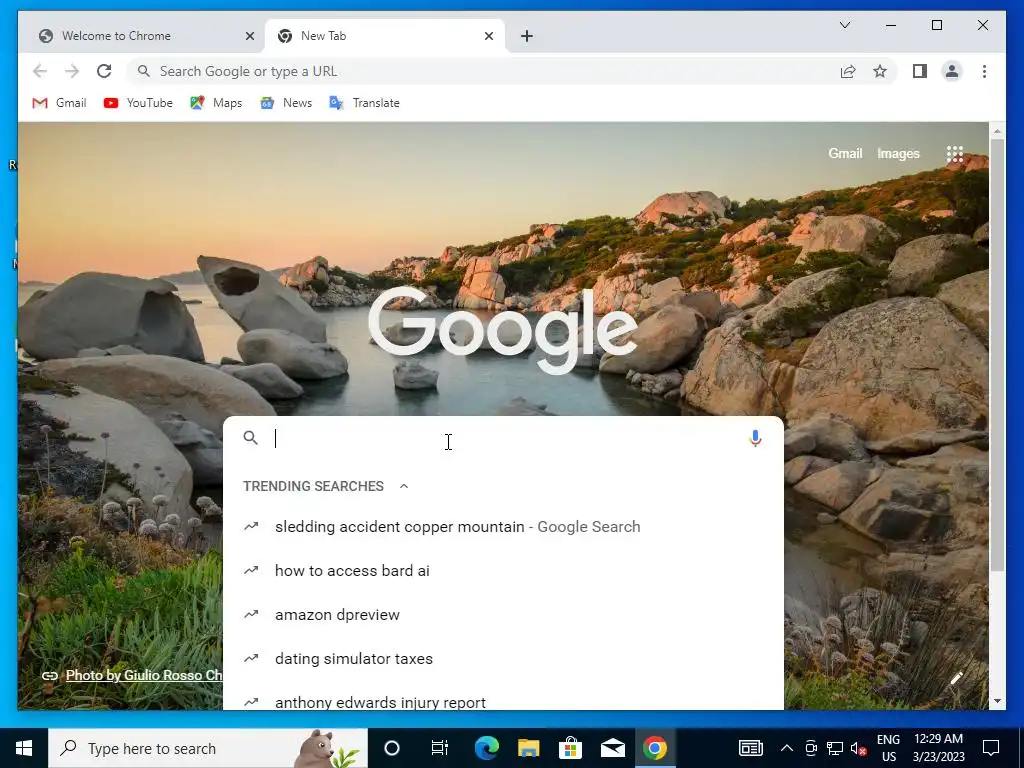
Task: Open Mail app from taskbar
Action: point(613,748)
